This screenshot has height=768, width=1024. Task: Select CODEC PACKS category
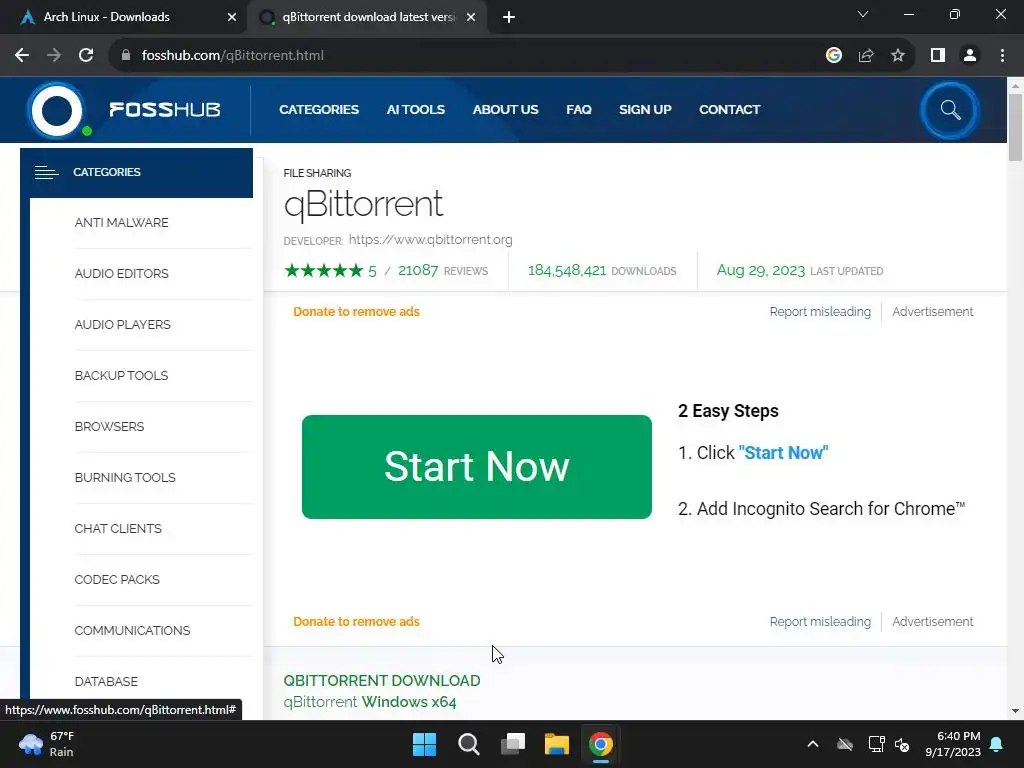tap(117, 579)
